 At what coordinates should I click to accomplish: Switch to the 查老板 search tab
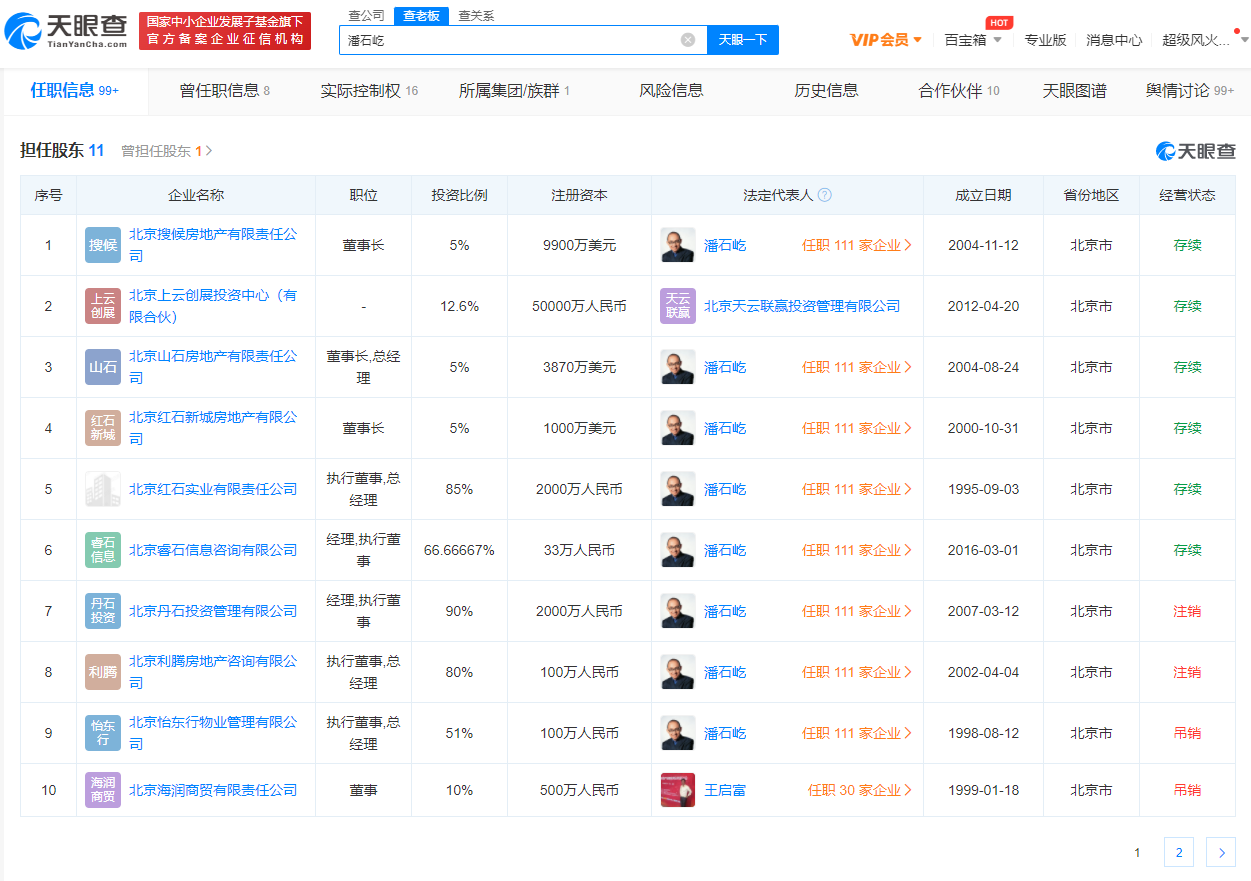421,15
